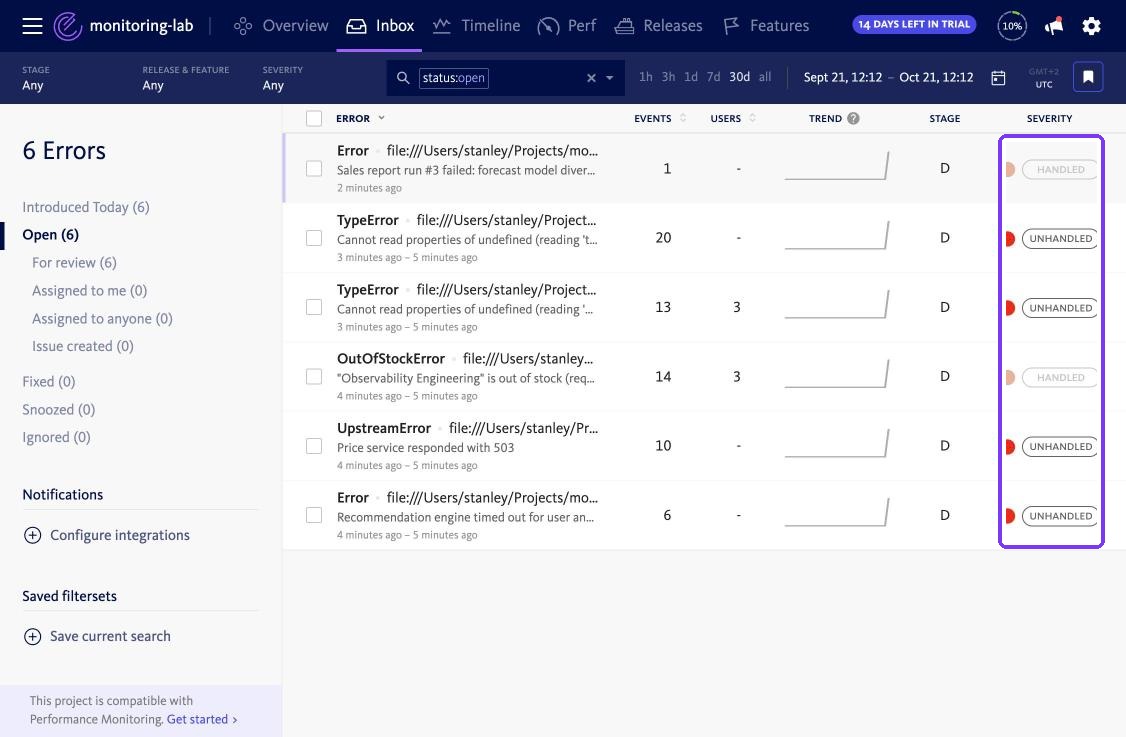Image resolution: width=1126 pixels, height=737 pixels.
Task: Expand the Error column header dropdown
Action: coord(381,118)
